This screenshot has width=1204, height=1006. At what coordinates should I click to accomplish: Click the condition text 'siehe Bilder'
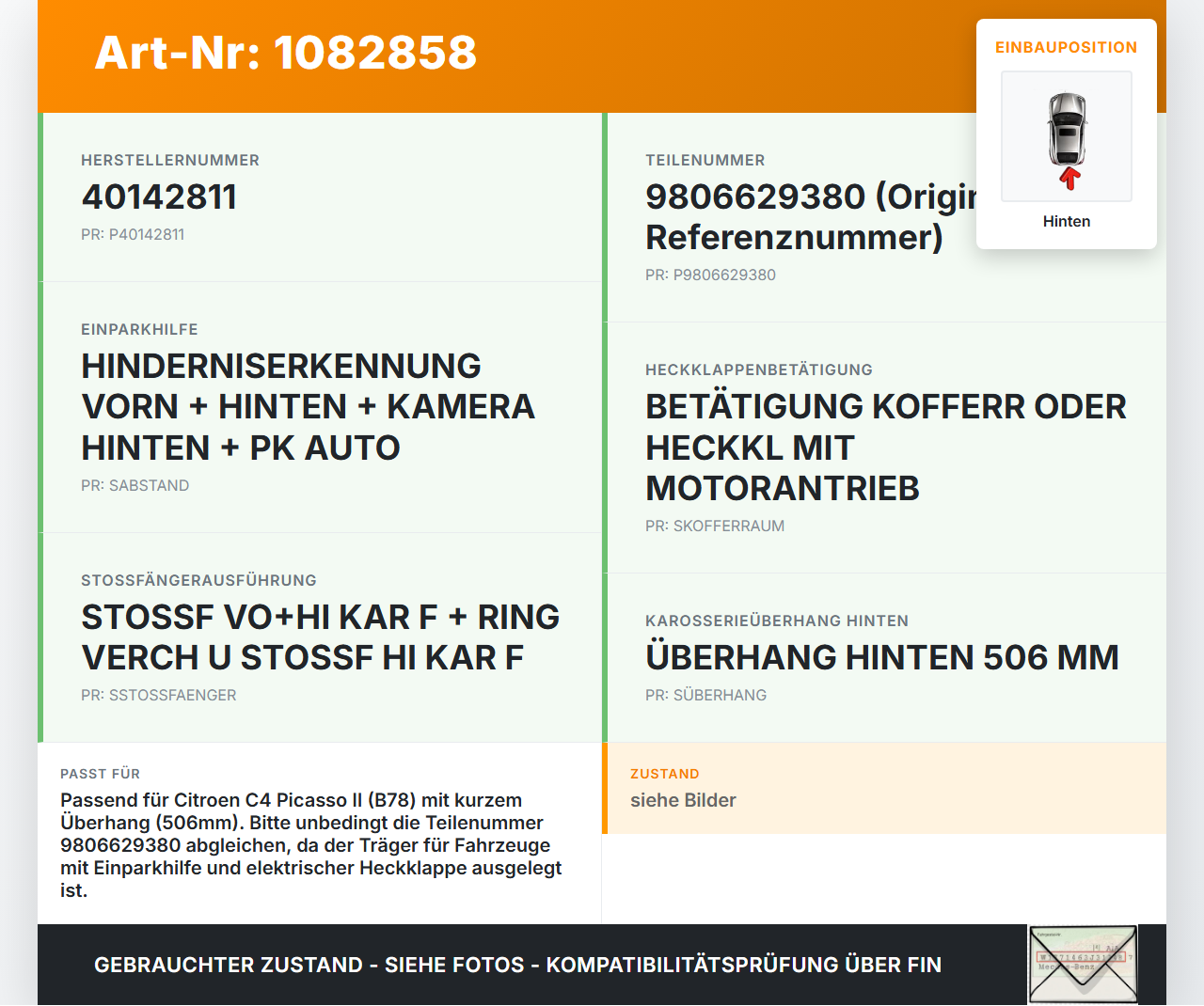click(683, 800)
